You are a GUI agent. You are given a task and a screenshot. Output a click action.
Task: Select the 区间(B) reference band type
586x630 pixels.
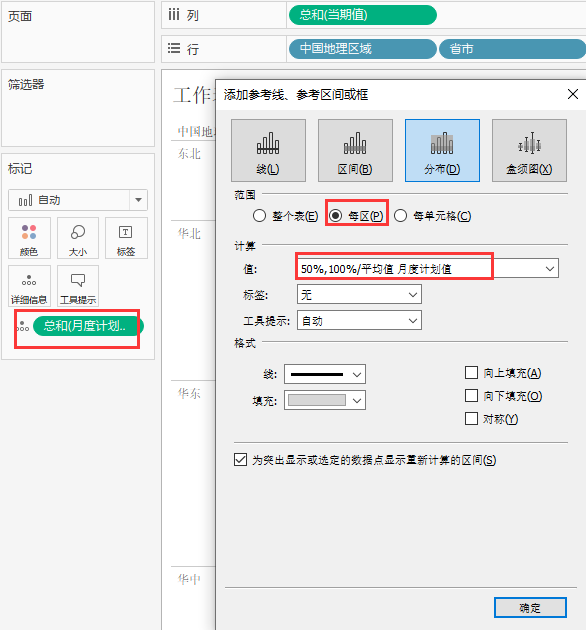[355, 150]
